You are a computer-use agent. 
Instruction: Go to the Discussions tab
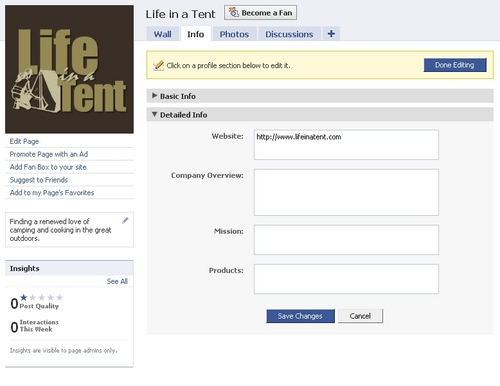click(x=289, y=34)
